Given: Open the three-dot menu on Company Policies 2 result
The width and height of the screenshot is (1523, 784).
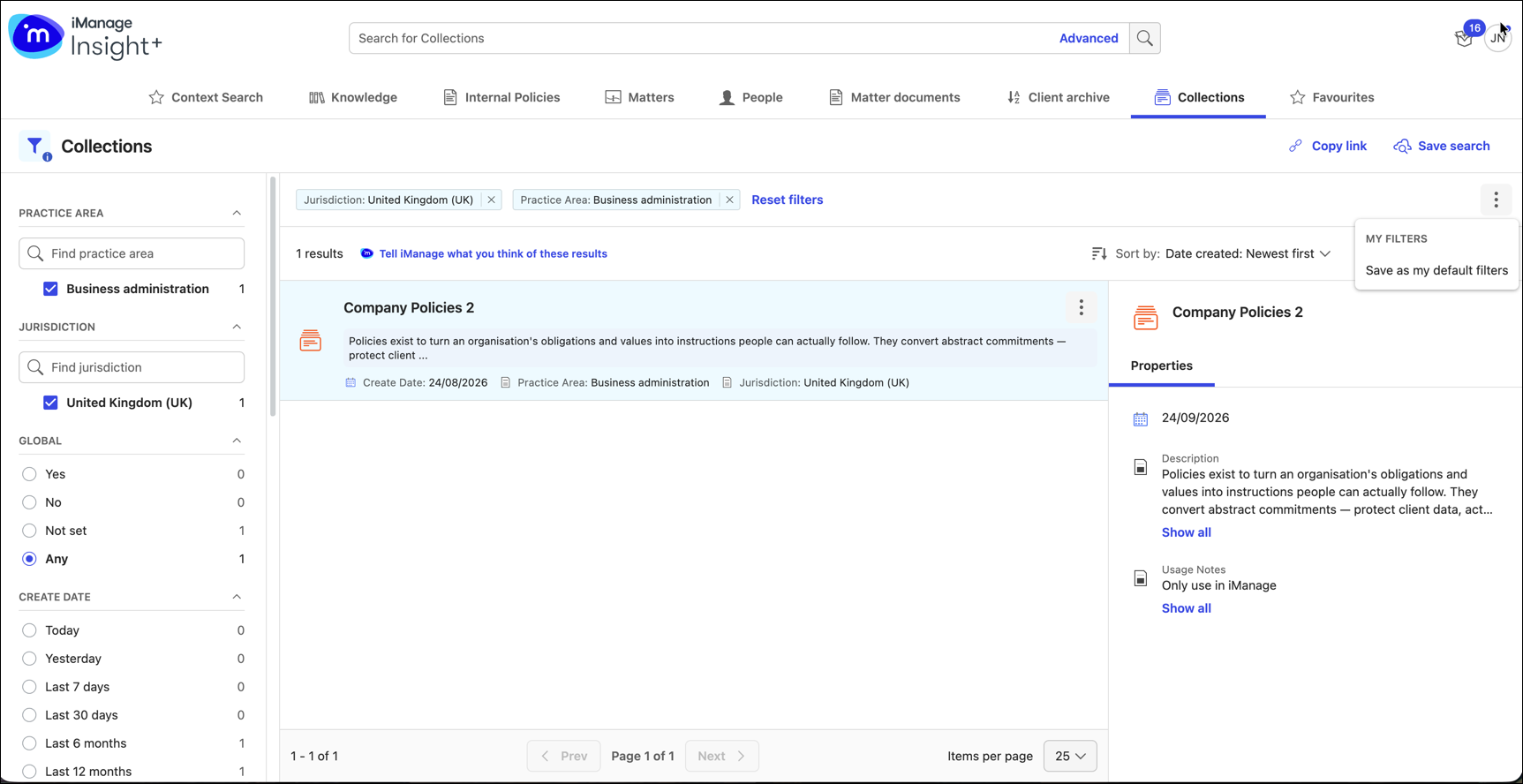Looking at the screenshot, I should 1081,307.
